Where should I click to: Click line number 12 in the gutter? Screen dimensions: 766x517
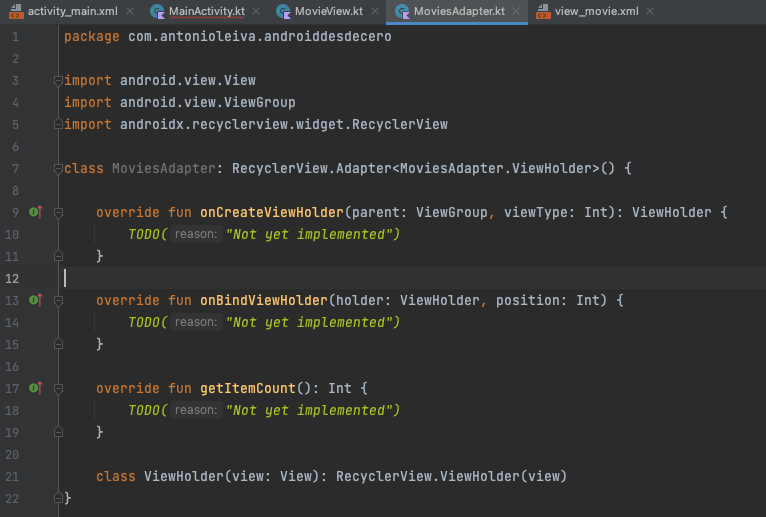point(12,279)
